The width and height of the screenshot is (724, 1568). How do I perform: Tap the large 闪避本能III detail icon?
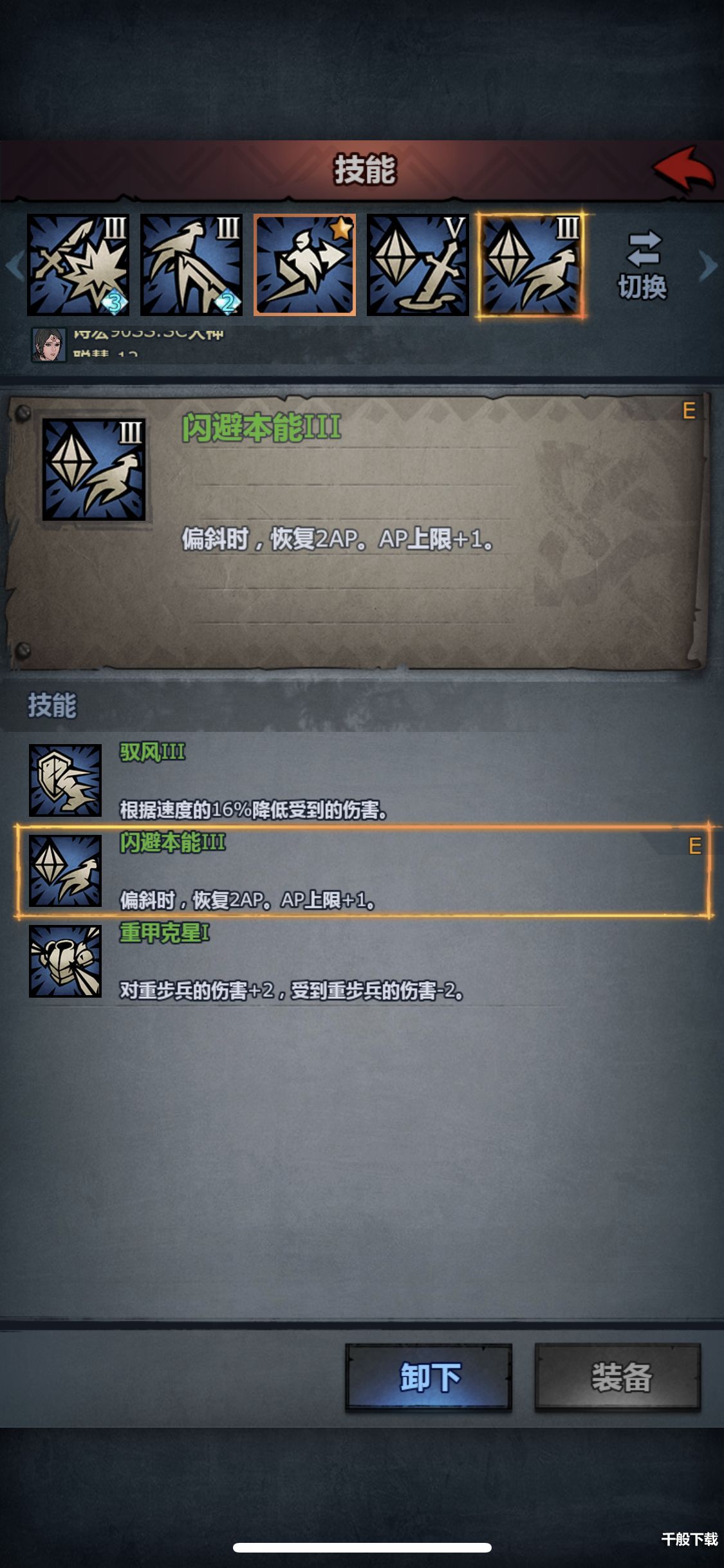(94, 470)
